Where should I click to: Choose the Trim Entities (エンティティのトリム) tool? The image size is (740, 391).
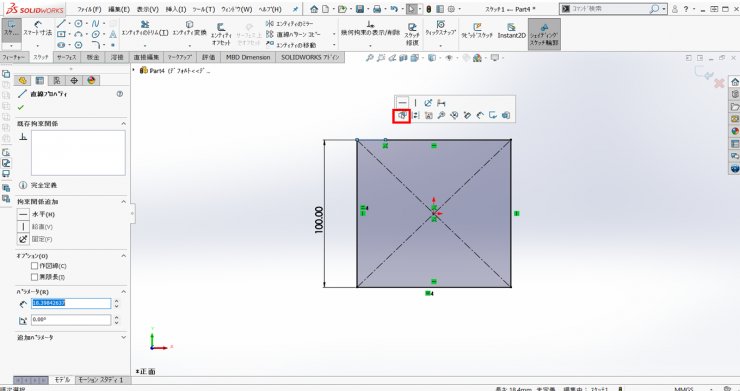point(145,28)
